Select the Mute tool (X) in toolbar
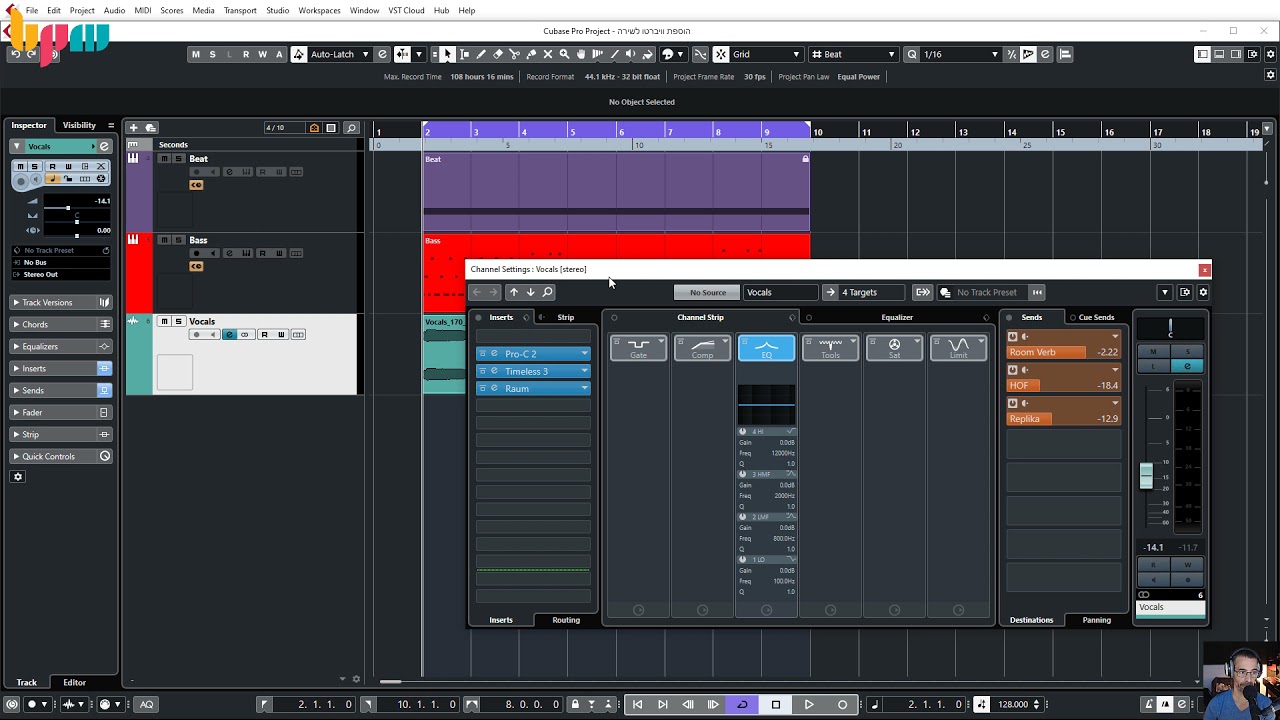 (547, 54)
